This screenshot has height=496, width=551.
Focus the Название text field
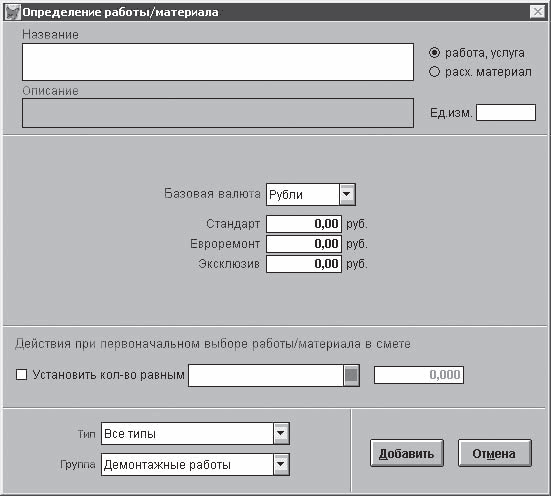pos(218,62)
